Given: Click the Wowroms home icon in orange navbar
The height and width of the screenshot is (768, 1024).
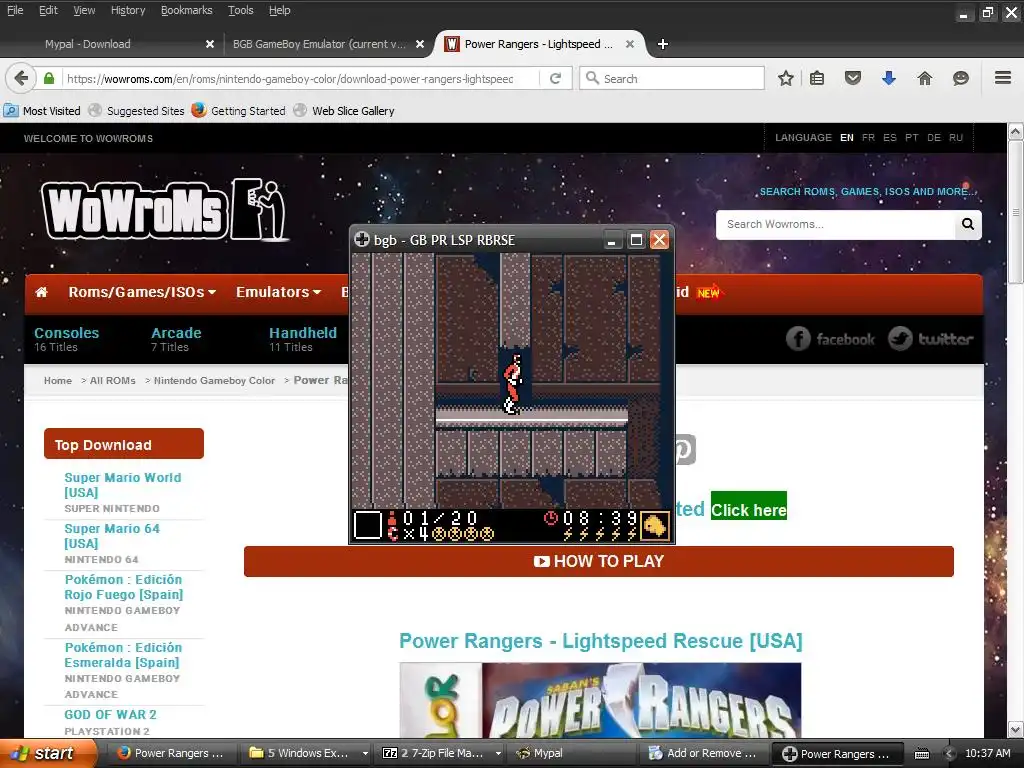Looking at the screenshot, I should [x=41, y=292].
